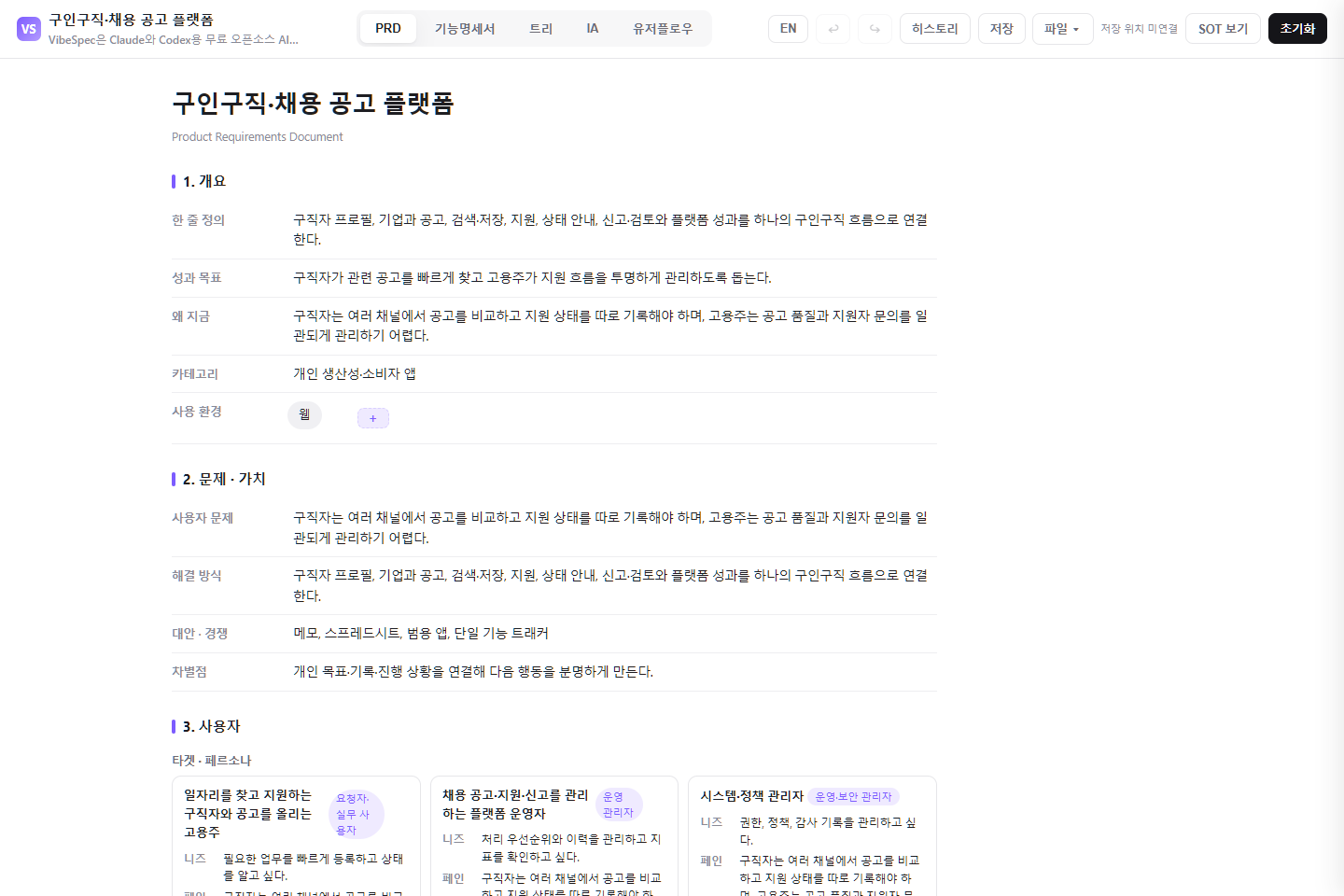
Task: Click the project title 구인구직·채용 공고 플랫폼 in header
Action: (132, 20)
